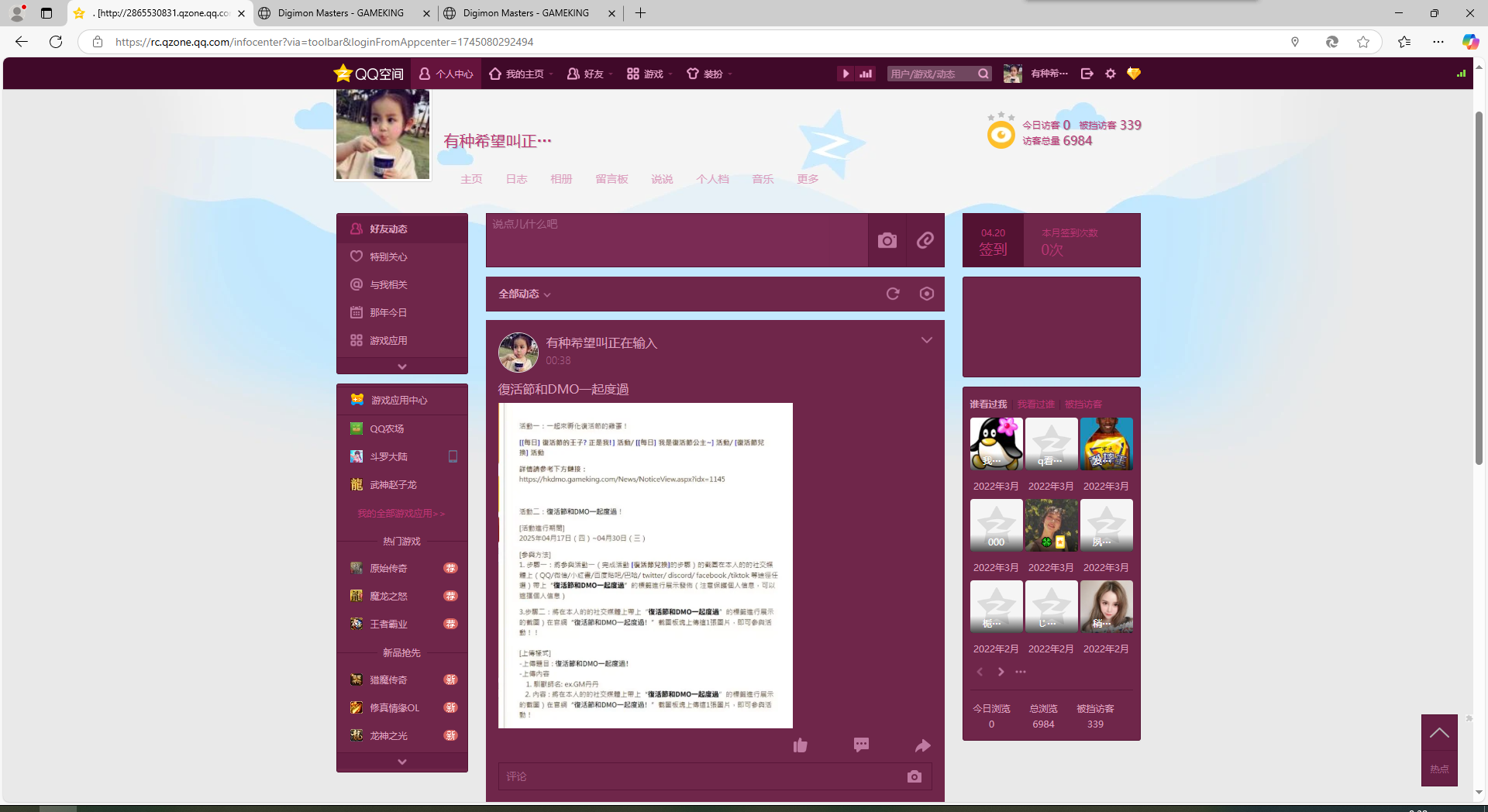Select 好友动态 in sidebar
Image resolution: width=1488 pixels, height=812 pixels.
(x=402, y=229)
